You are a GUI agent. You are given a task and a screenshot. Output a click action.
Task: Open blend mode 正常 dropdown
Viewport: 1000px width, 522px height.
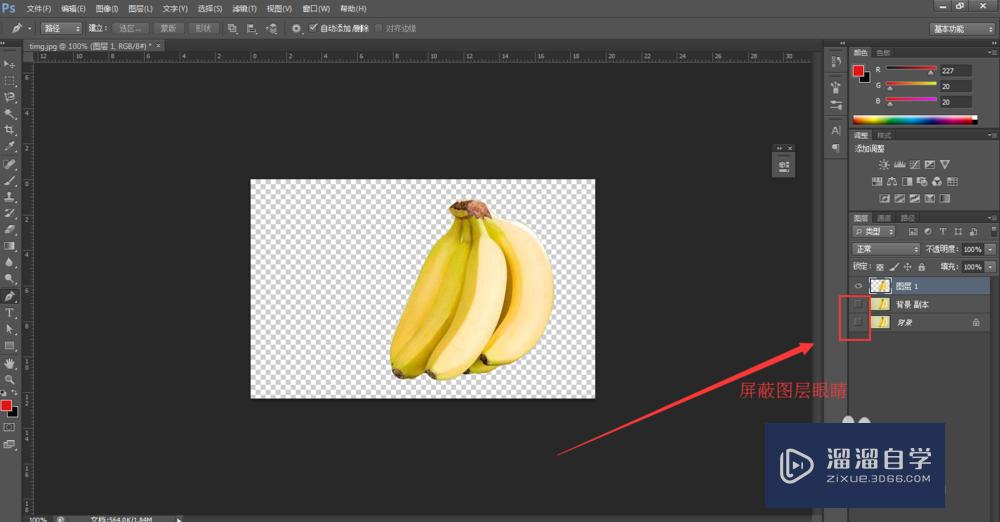point(886,249)
